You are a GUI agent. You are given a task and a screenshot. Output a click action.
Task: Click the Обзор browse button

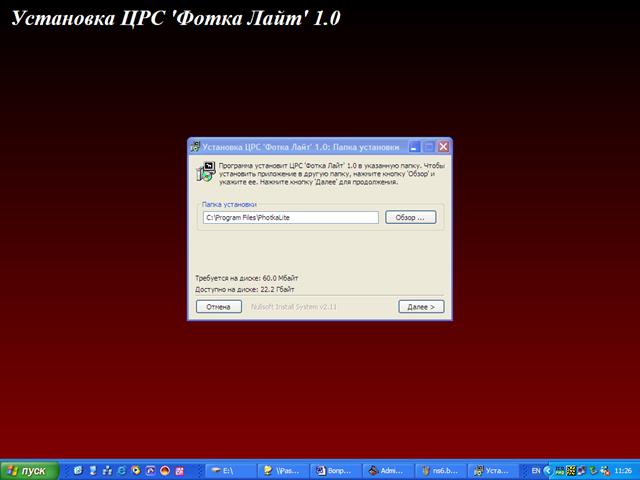pyautogui.click(x=410, y=218)
